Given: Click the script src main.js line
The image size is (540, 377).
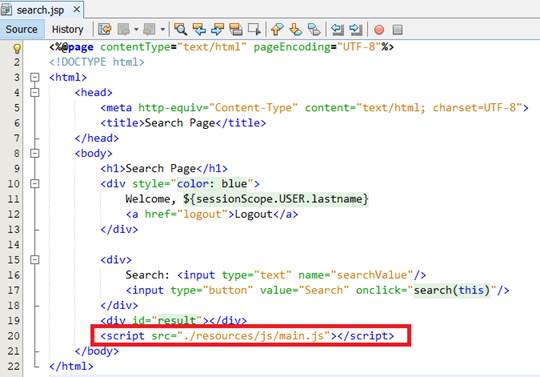Looking at the screenshot, I should click(x=247, y=336).
